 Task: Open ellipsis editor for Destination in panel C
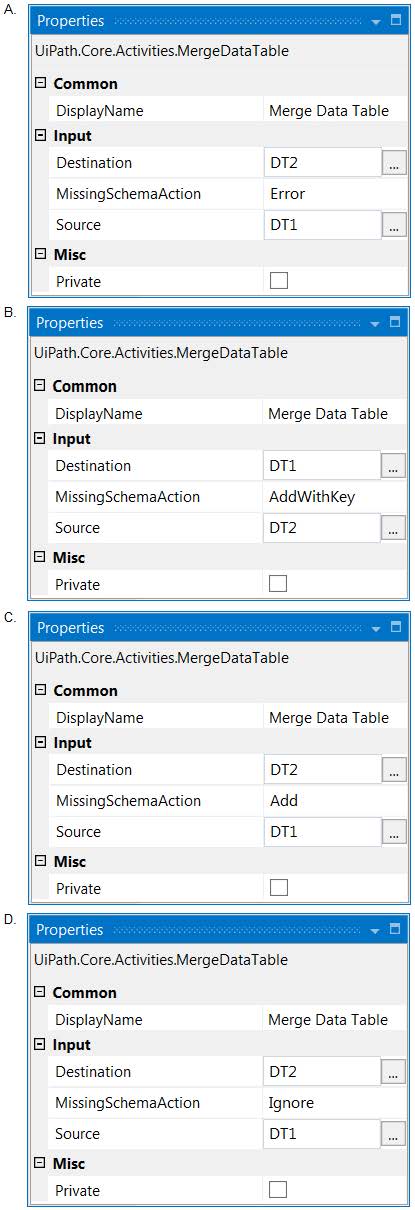(394, 770)
